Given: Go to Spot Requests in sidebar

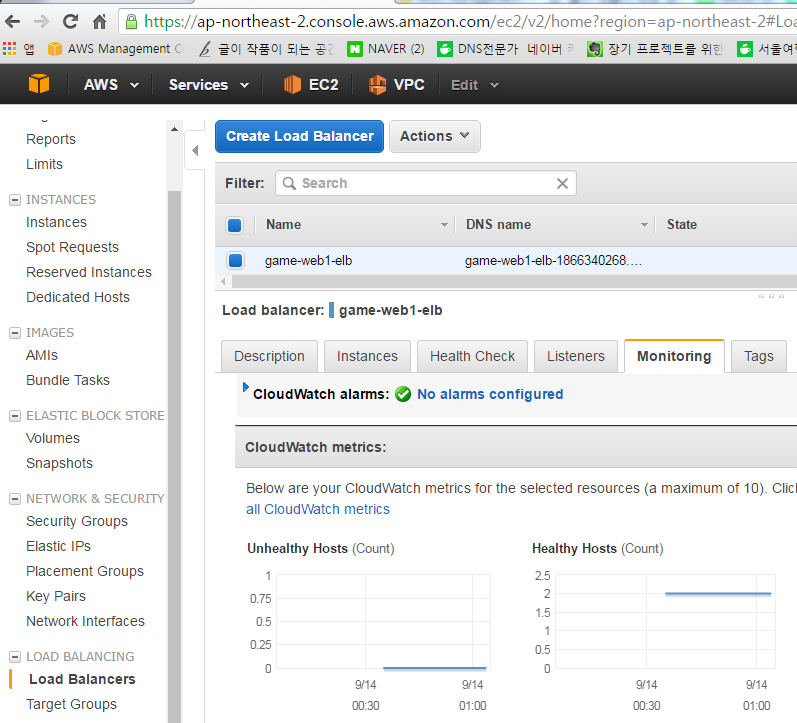Looking at the screenshot, I should (72, 247).
